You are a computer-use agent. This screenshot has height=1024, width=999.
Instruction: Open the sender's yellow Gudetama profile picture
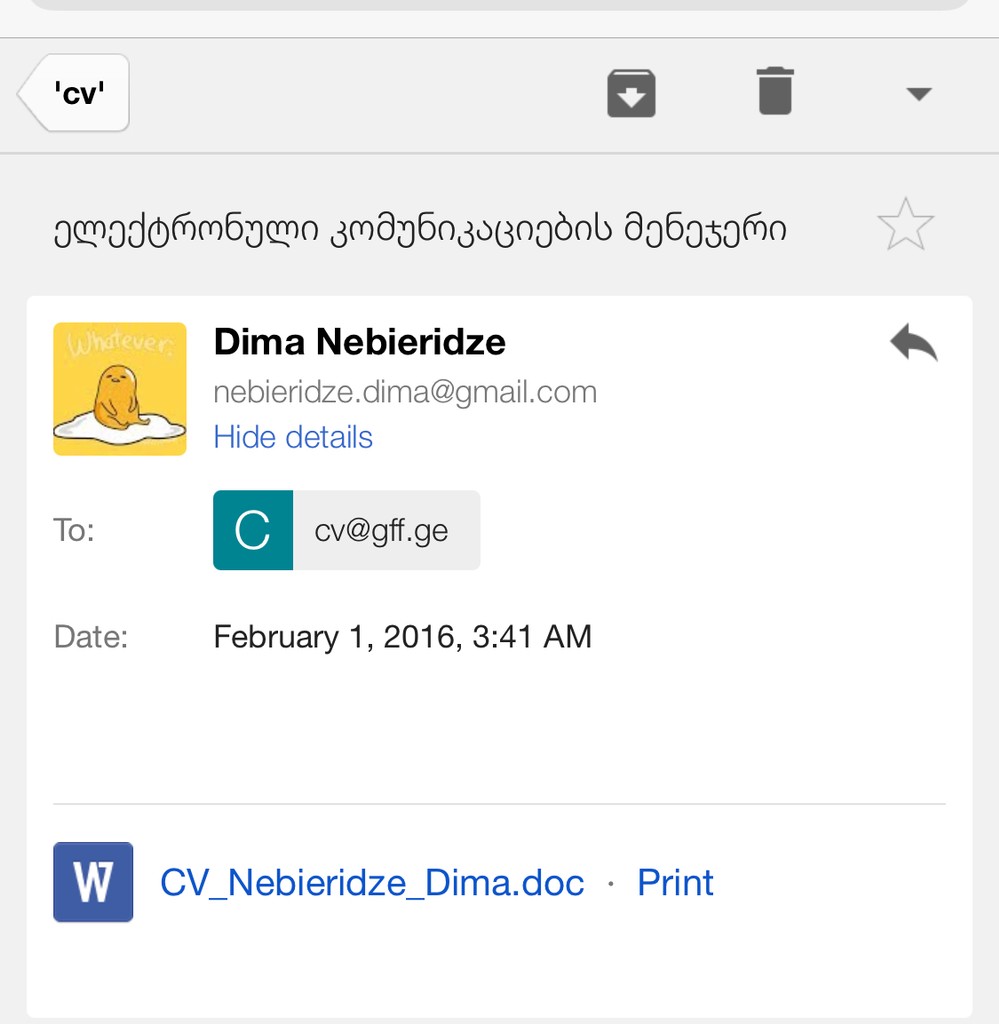coord(119,389)
